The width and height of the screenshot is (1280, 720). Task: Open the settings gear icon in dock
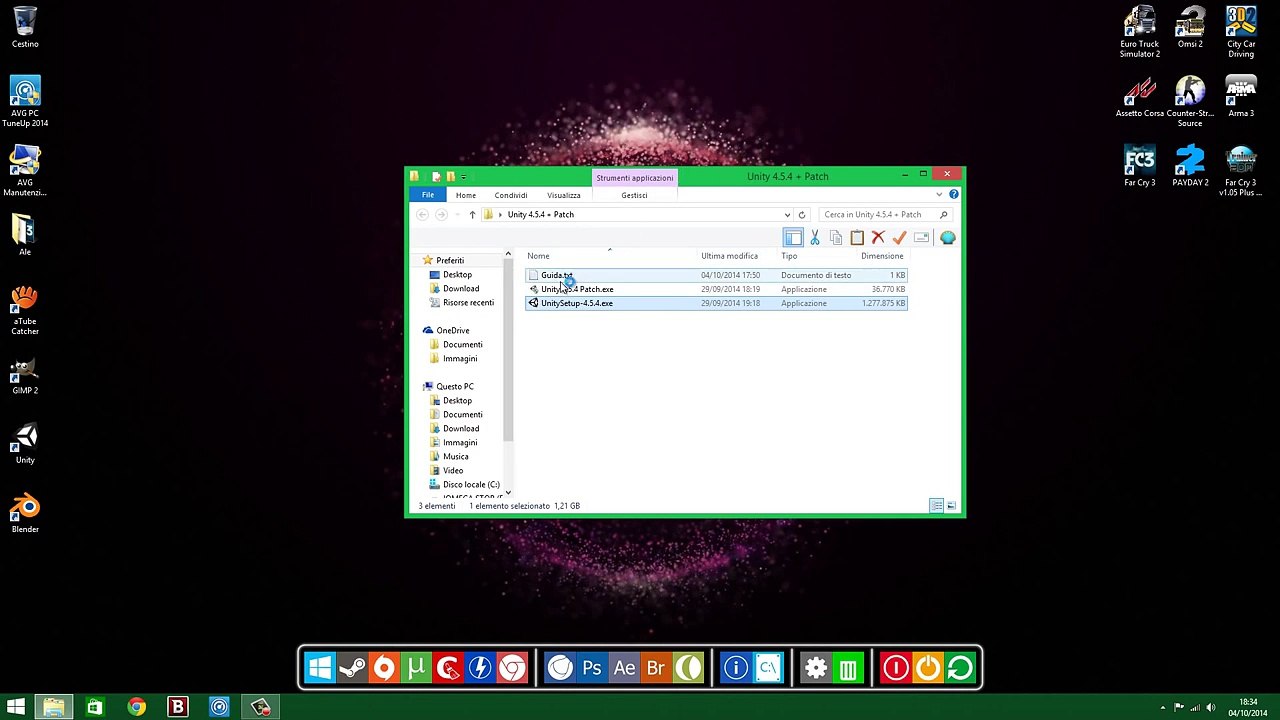click(816, 668)
